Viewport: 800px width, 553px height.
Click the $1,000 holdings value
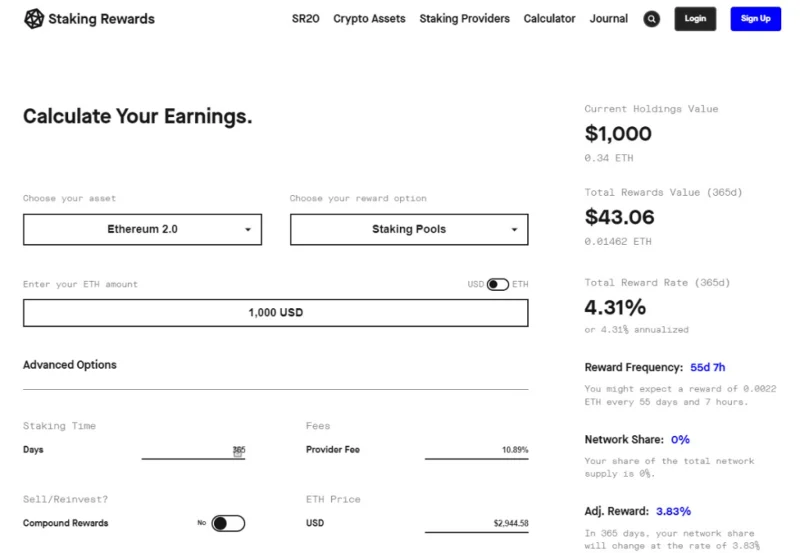tap(618, 134)
